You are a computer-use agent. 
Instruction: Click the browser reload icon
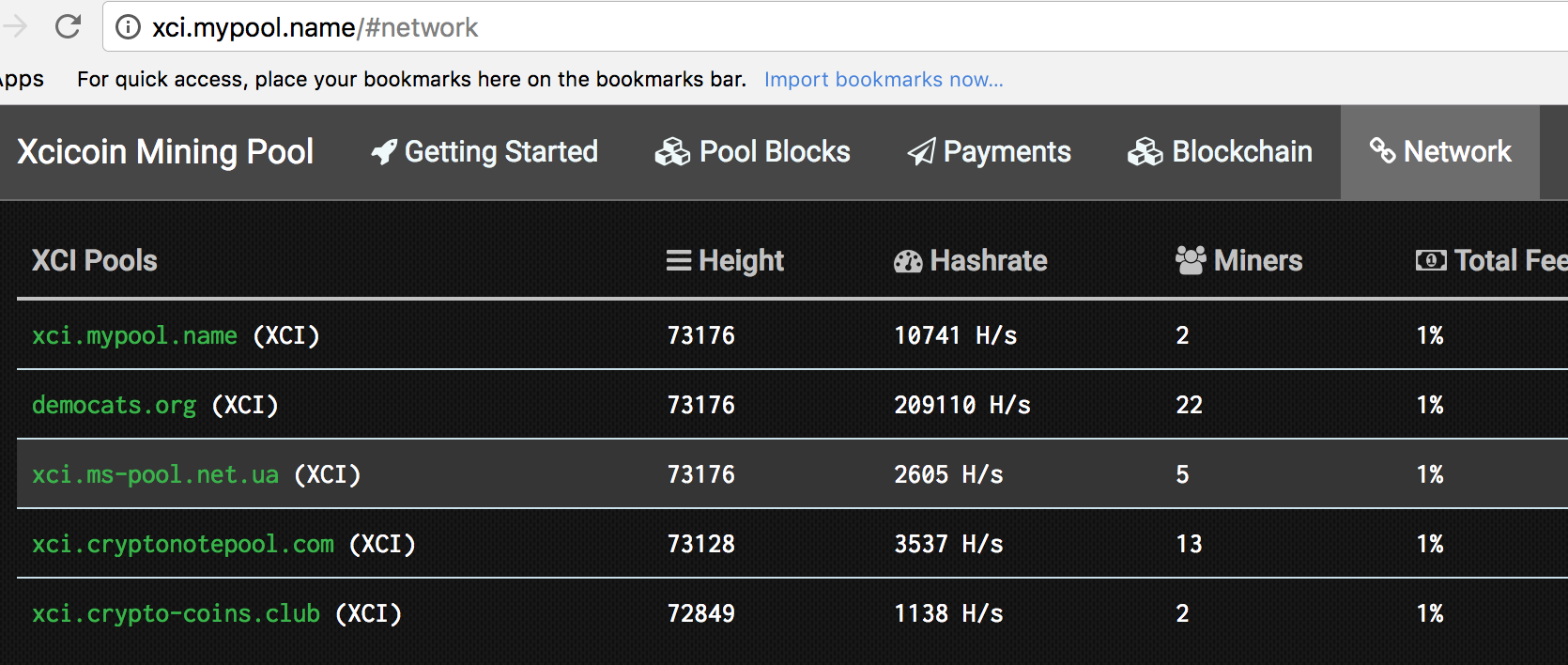click(68, 26)
